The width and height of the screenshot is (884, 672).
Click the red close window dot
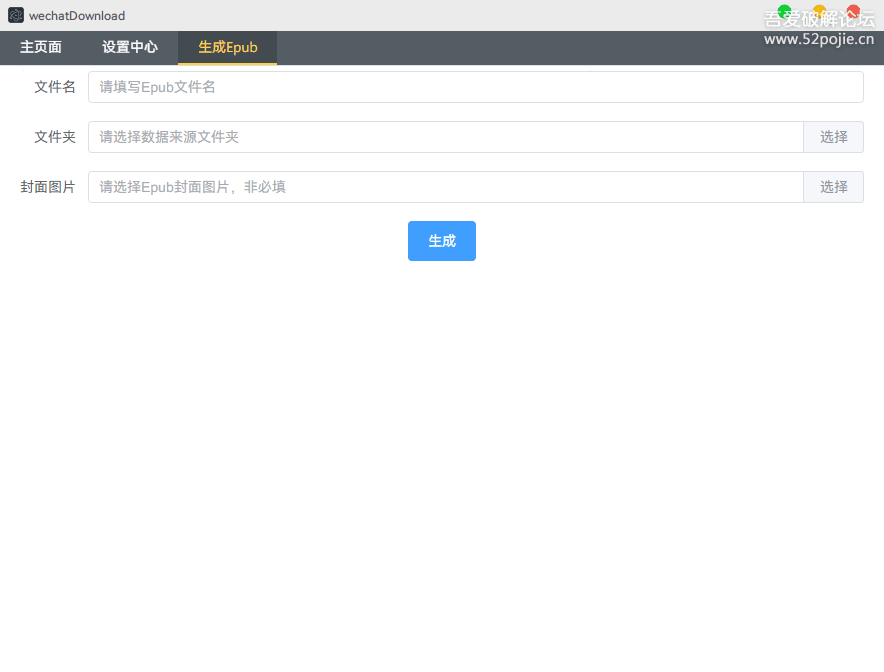click(854, 11)
